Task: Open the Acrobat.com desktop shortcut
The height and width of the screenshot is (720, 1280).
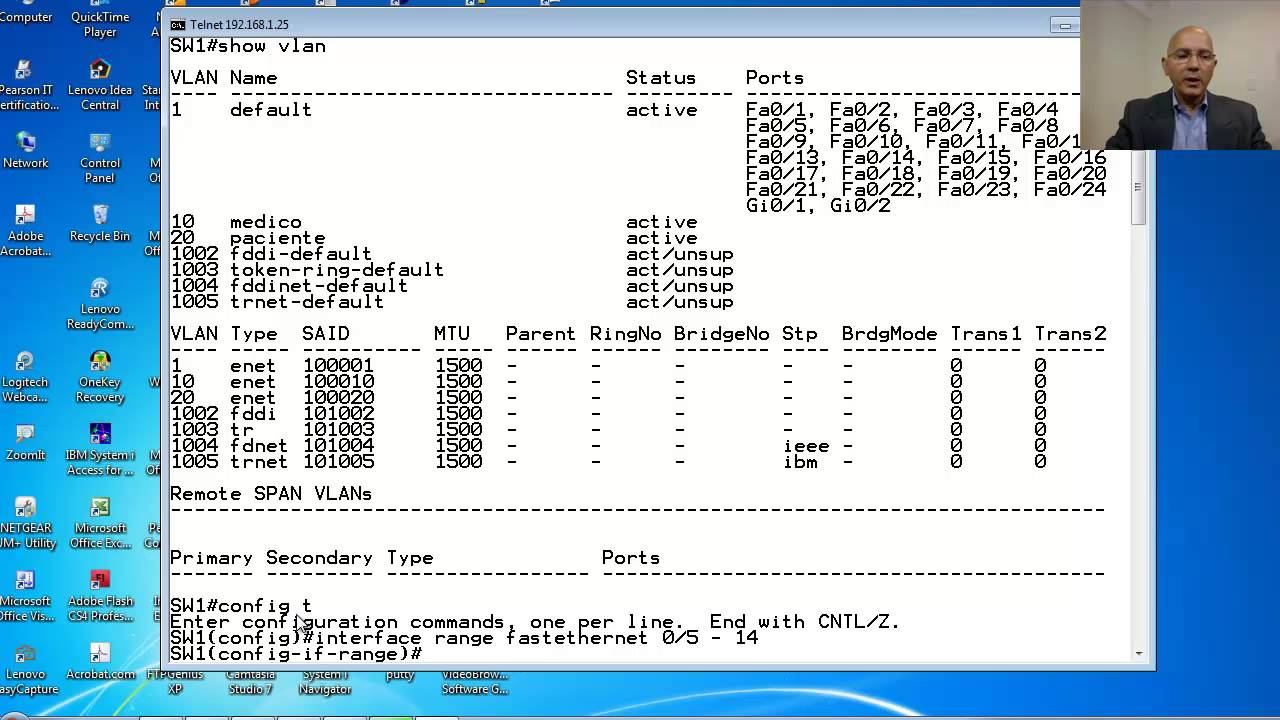Action: tap(100, 660)
